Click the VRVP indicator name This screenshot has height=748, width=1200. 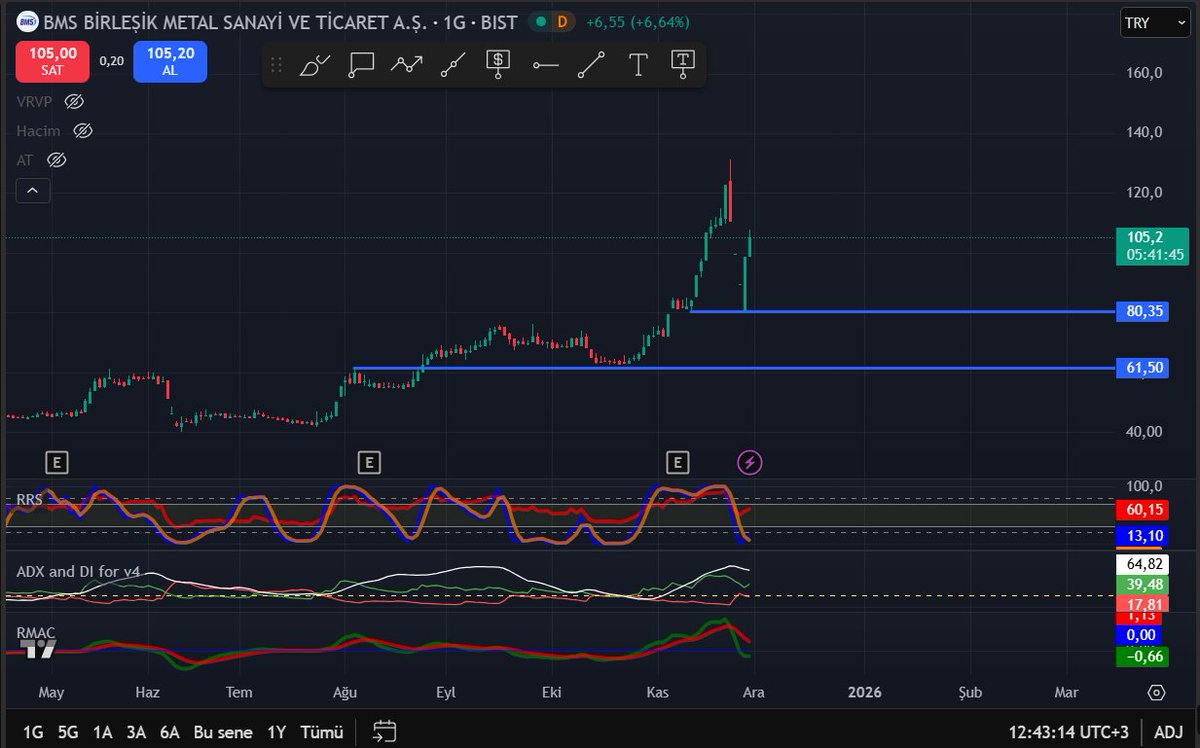[36, 102]
